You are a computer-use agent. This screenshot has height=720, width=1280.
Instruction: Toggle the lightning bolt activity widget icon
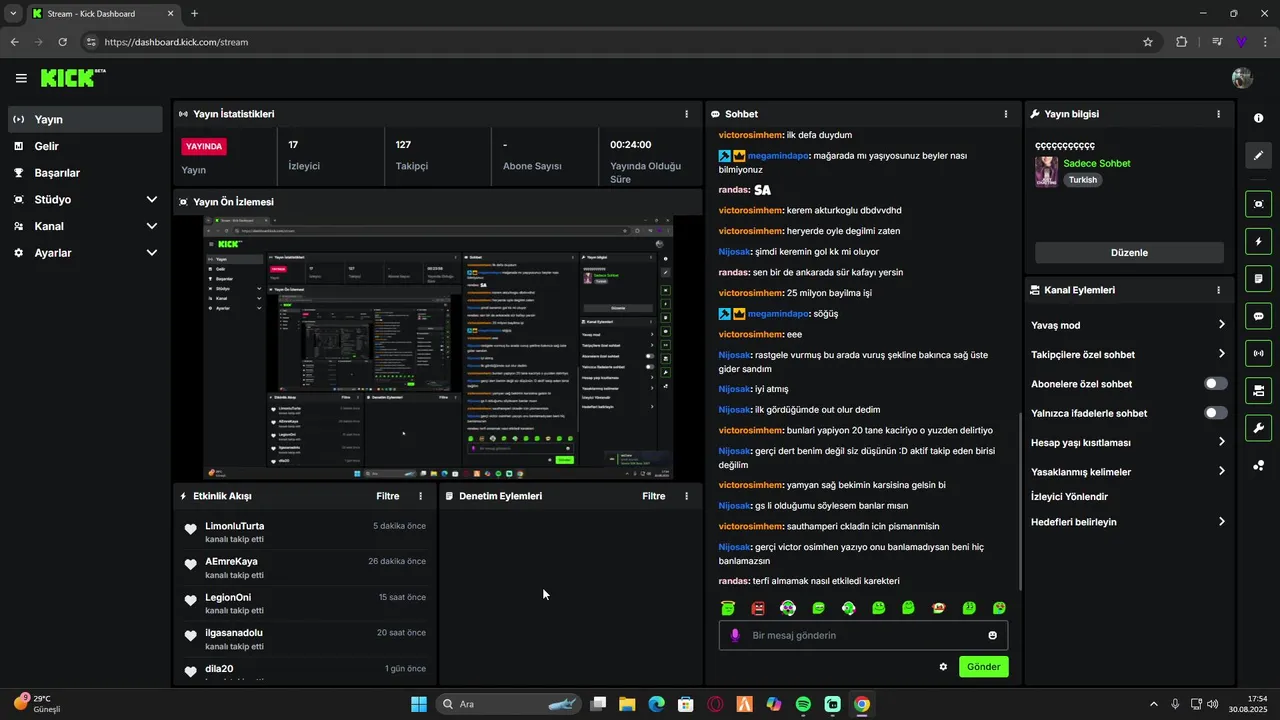coord(1258,241)
